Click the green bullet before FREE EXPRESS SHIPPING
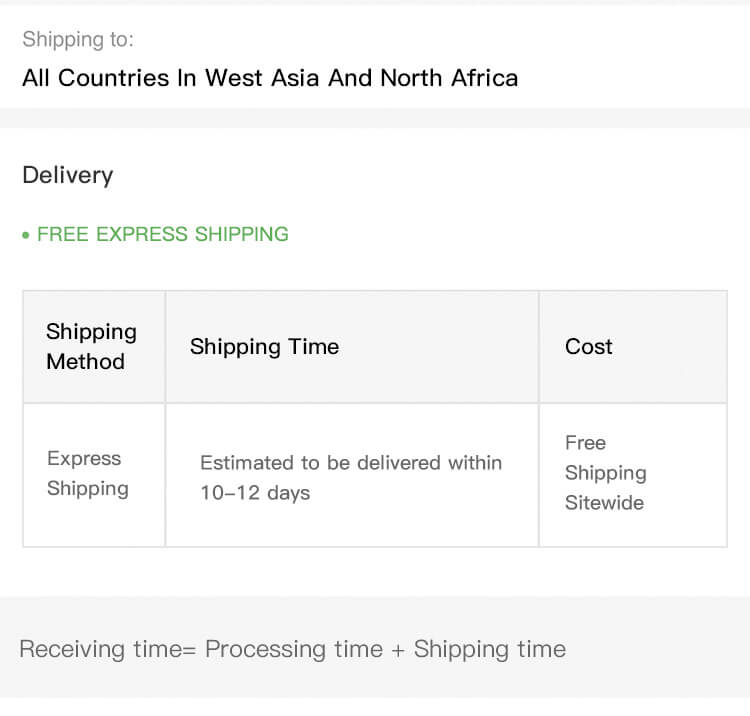The height and width of the screenshot is (716, 750). pyautogui.click(x=26, y=236)
